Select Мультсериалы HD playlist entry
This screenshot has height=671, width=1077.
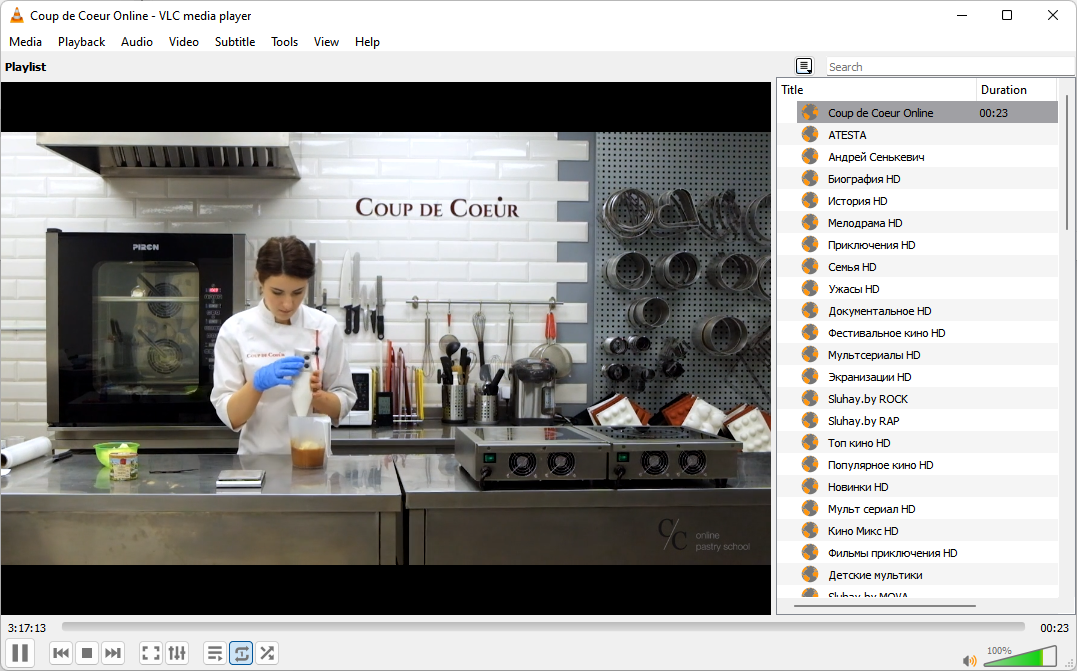tap(927, 354)
